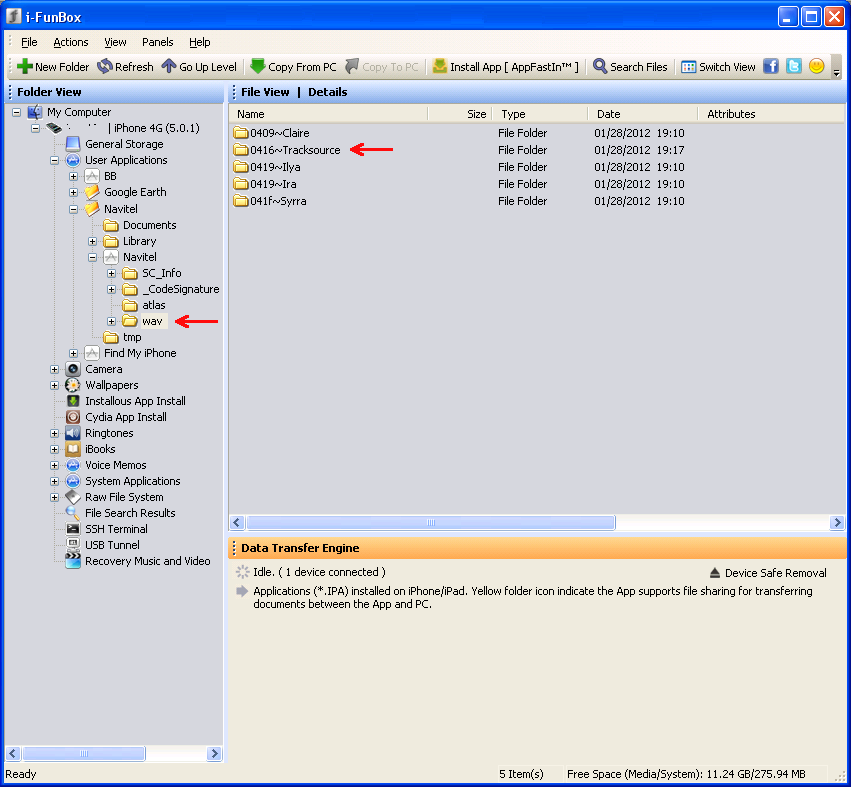Click the Search Files magnifier icon
The image size is (851, 787).
pos(600,67)
